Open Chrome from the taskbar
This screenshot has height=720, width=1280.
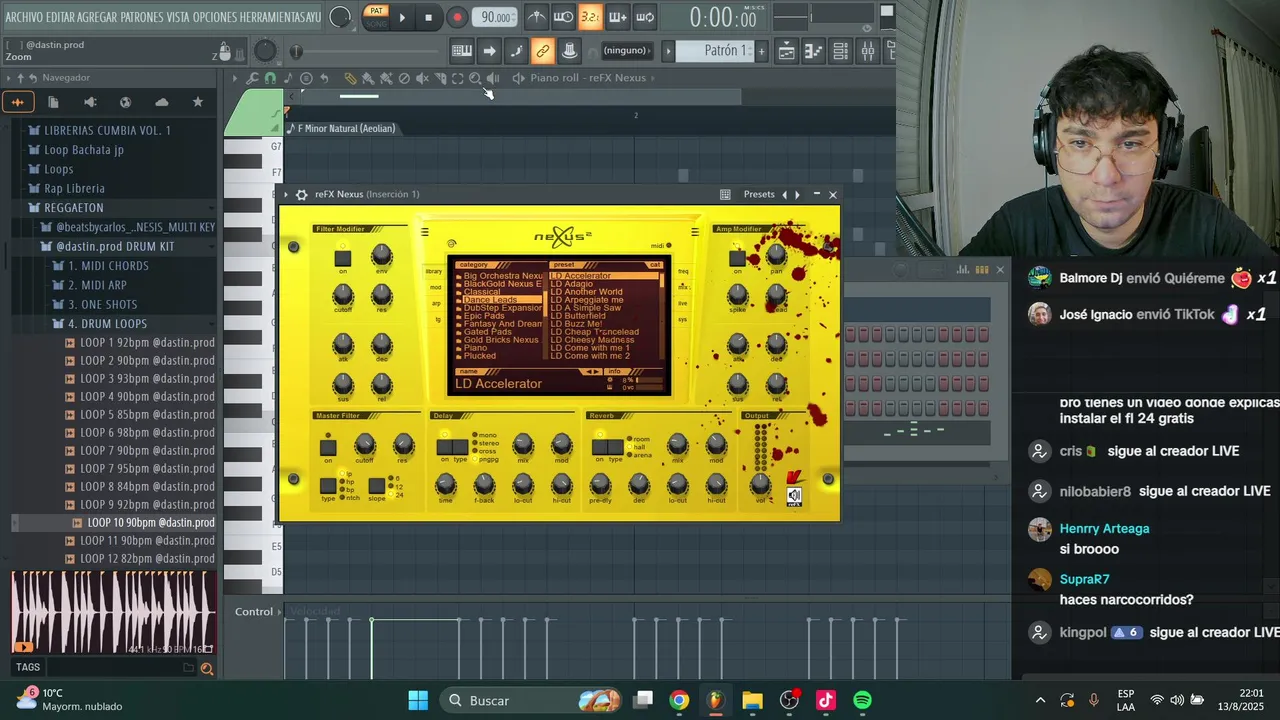point(679,700)
